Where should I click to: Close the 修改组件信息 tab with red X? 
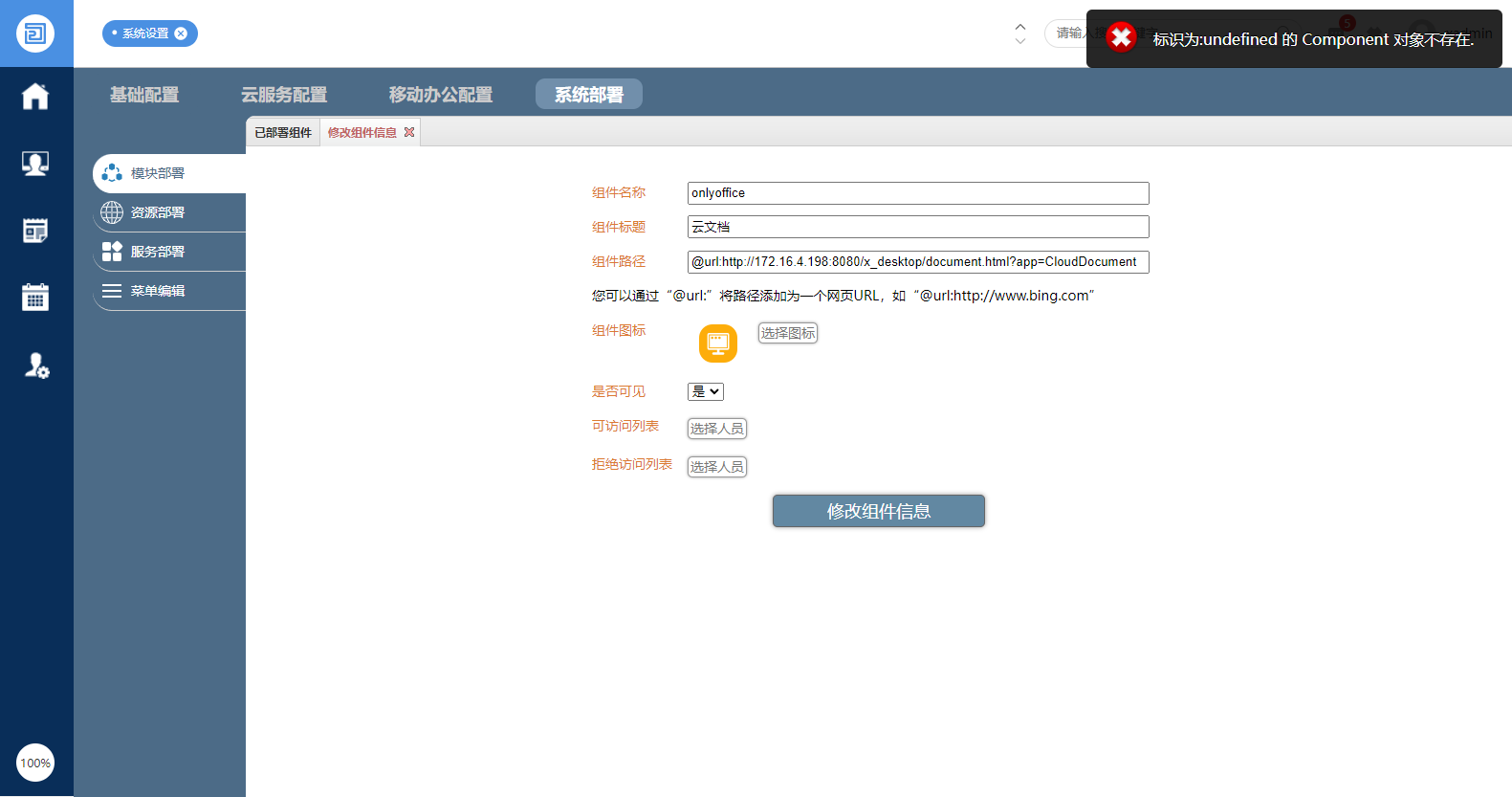tap(409, 132)
